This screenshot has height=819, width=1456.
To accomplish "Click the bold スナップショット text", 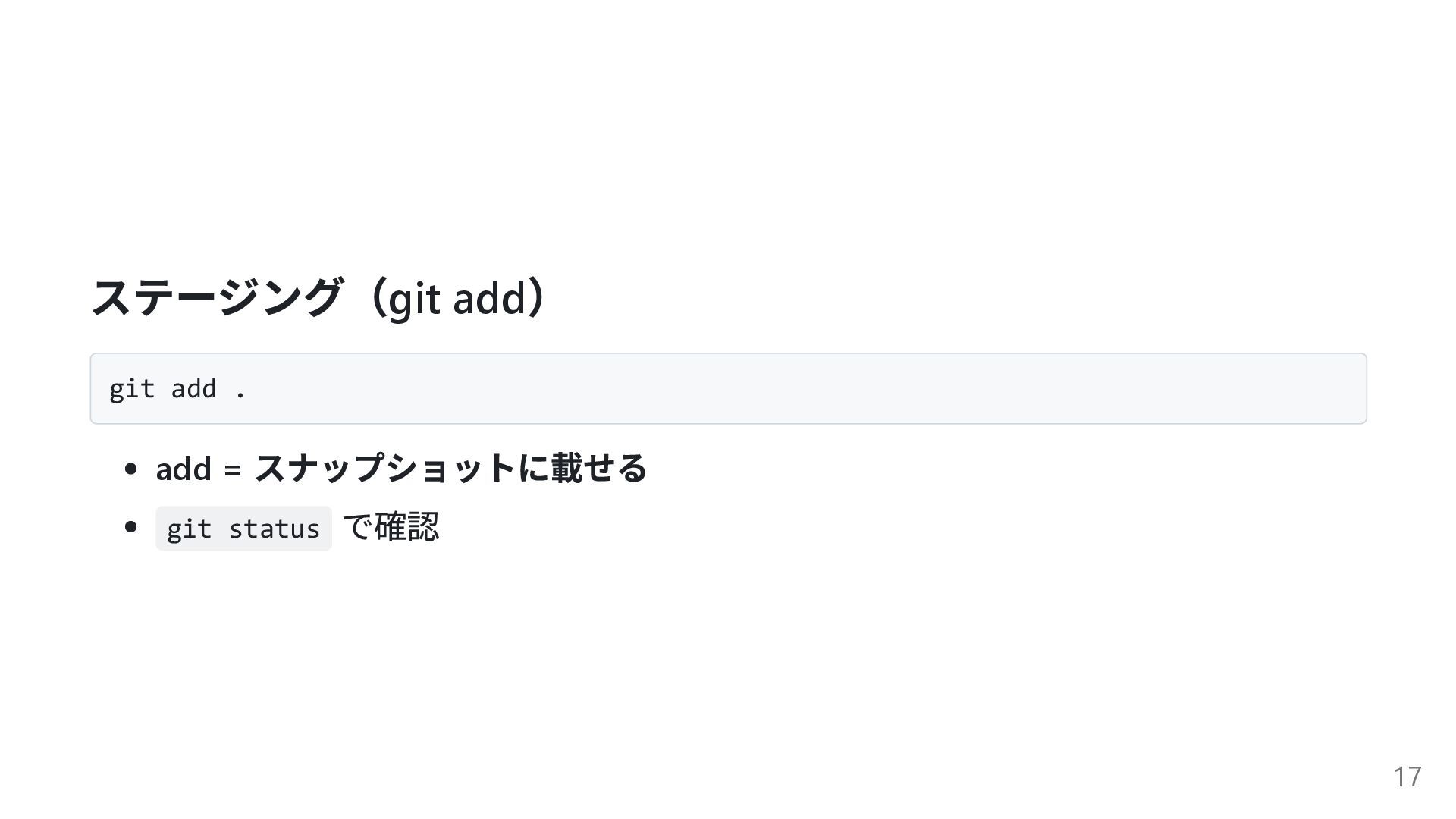I will tap(385, 468).
